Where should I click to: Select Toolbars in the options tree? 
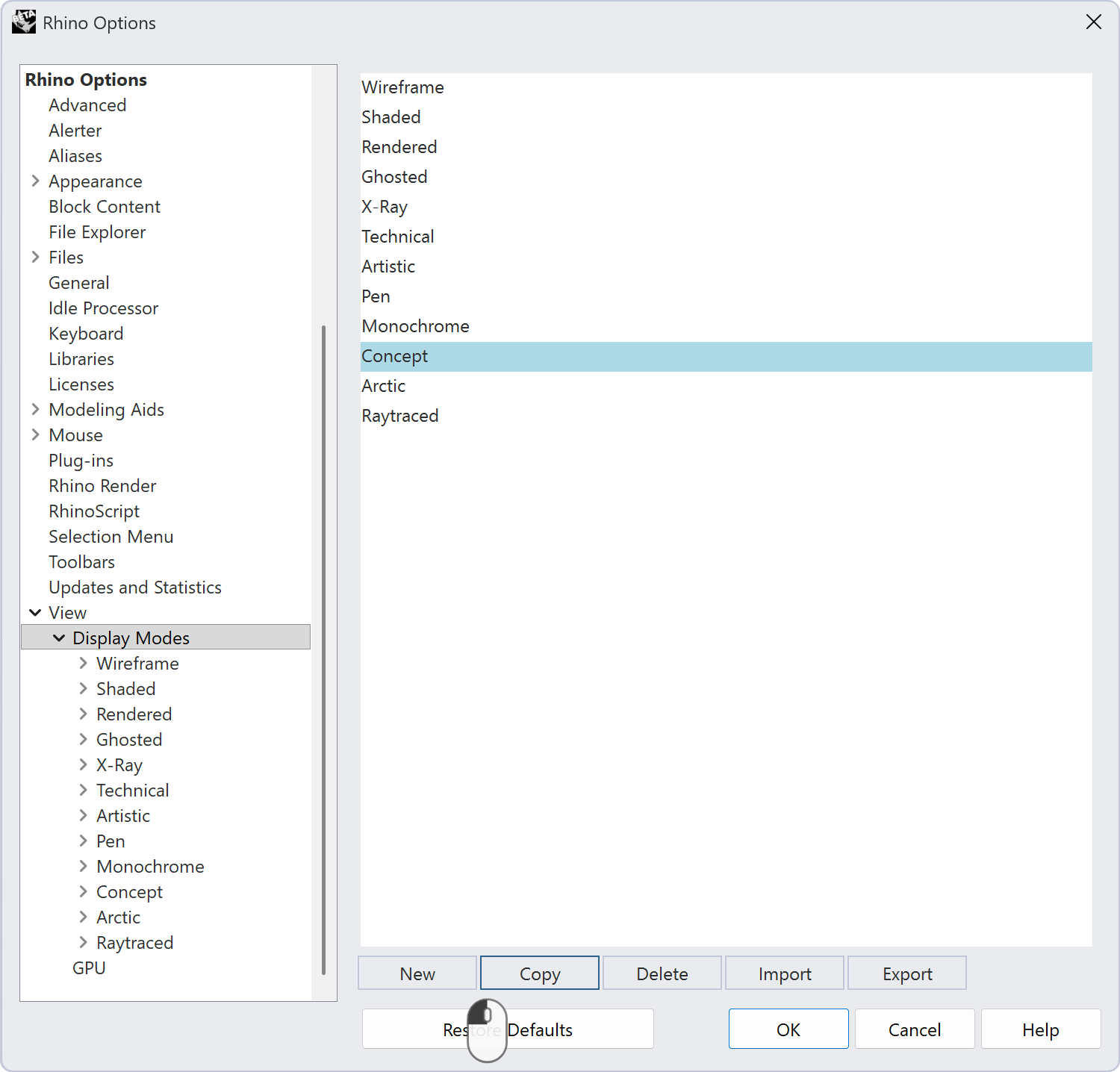coord(82,562)
